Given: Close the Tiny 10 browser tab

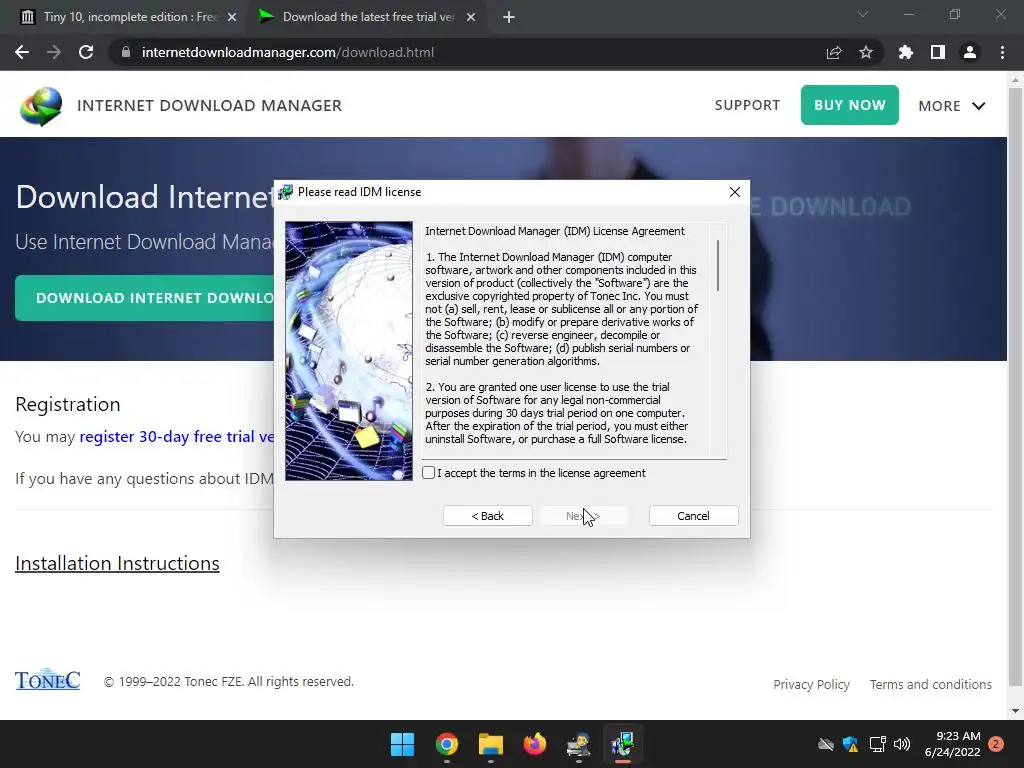Looking at the screenshot, I should tap(232, 18).
